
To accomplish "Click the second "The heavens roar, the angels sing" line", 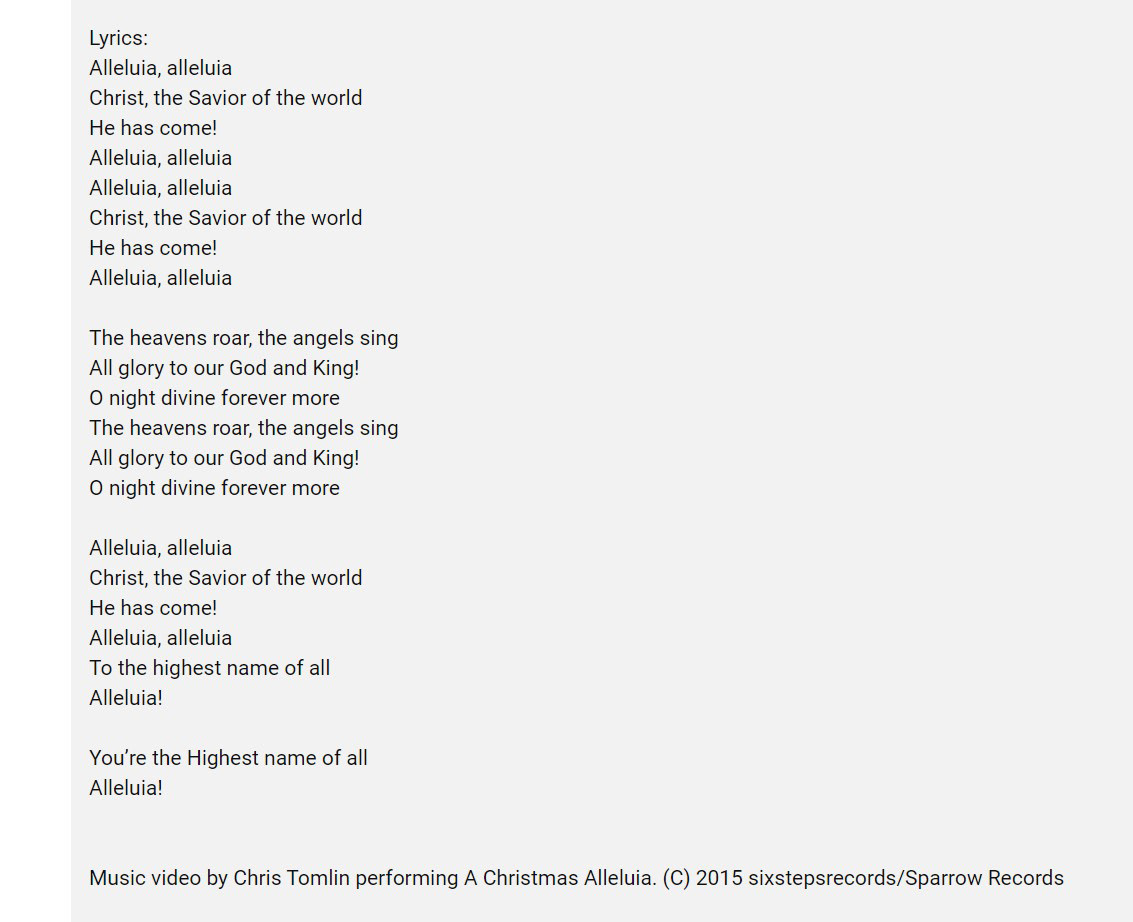I will pos(243,428).
